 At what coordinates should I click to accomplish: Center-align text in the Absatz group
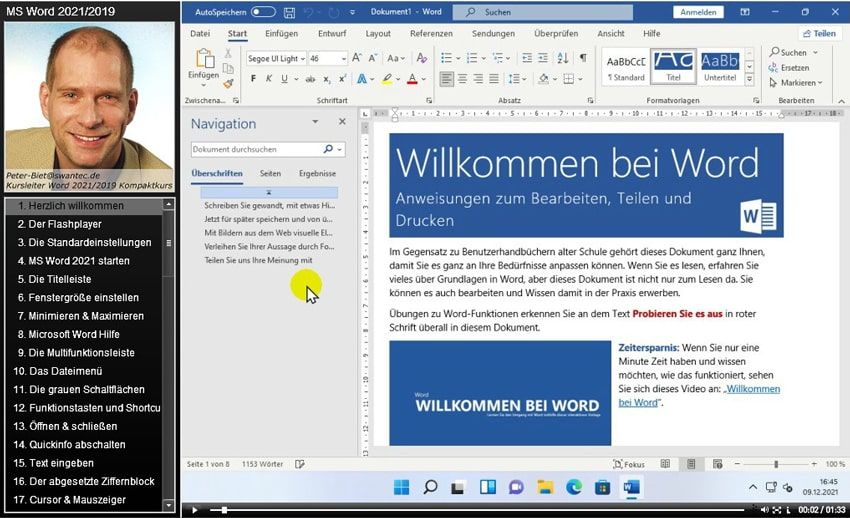point(462,79)
